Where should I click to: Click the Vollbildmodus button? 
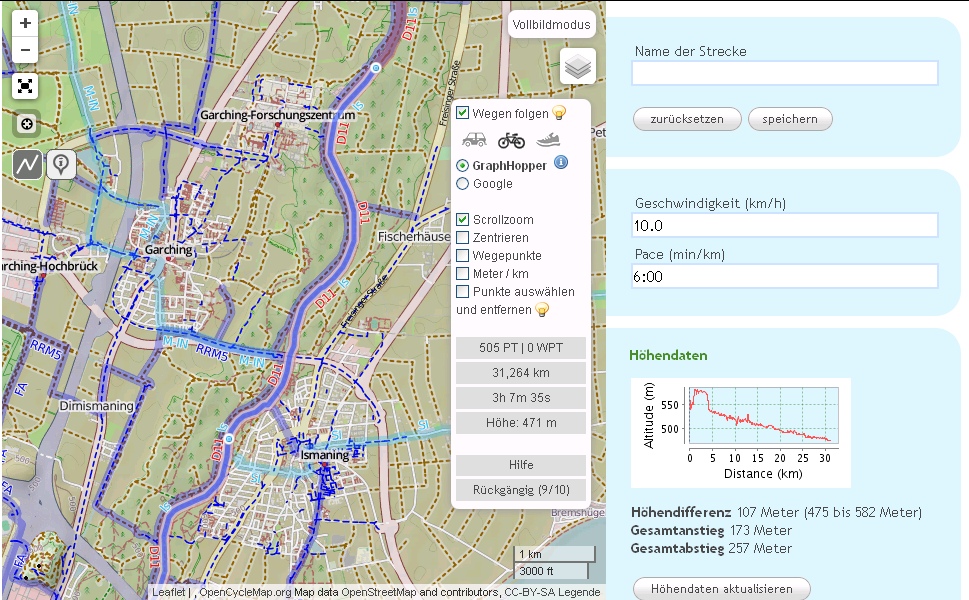point(551,25)
